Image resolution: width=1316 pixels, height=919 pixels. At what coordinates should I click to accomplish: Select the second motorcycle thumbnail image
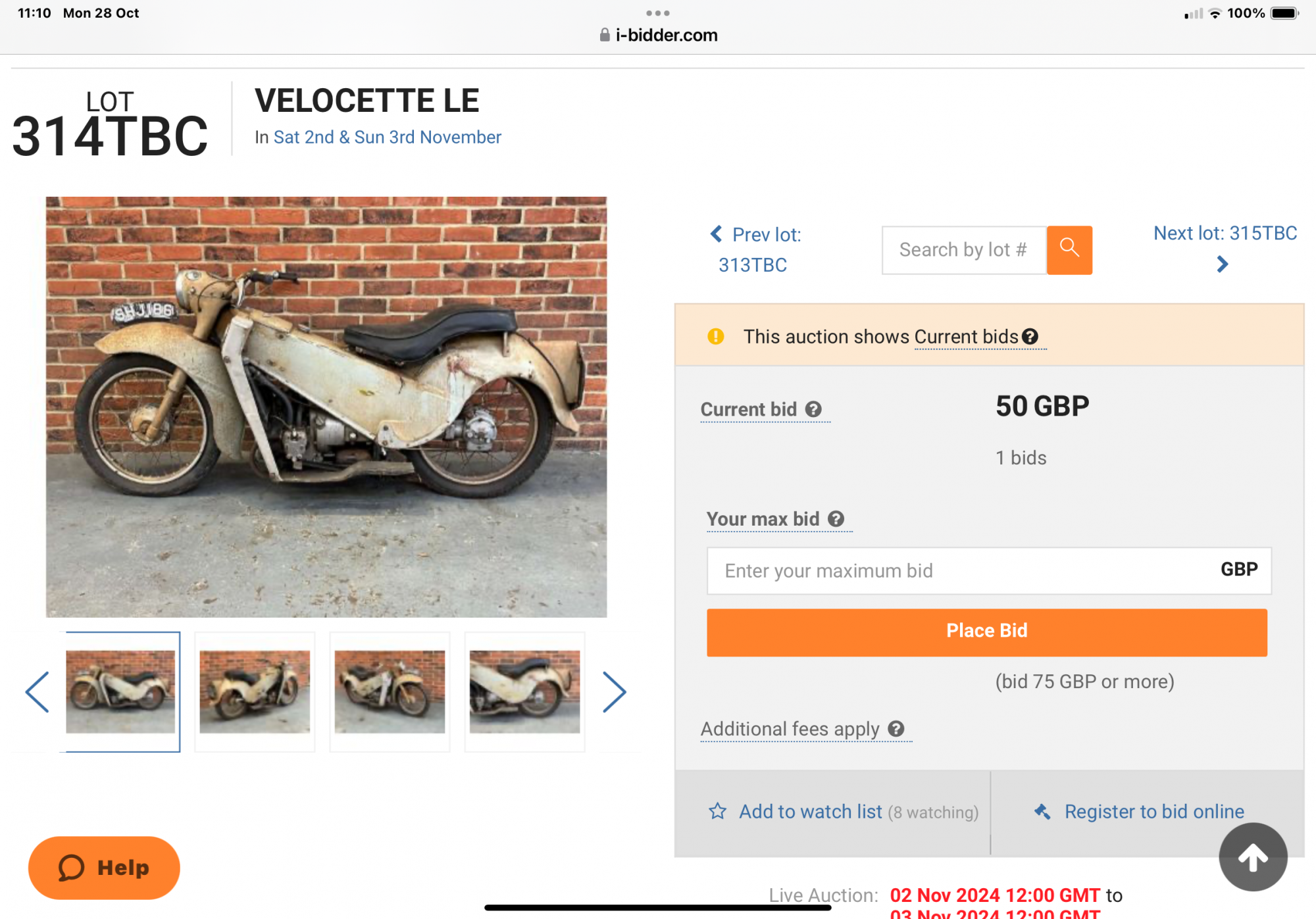(255, 692)
